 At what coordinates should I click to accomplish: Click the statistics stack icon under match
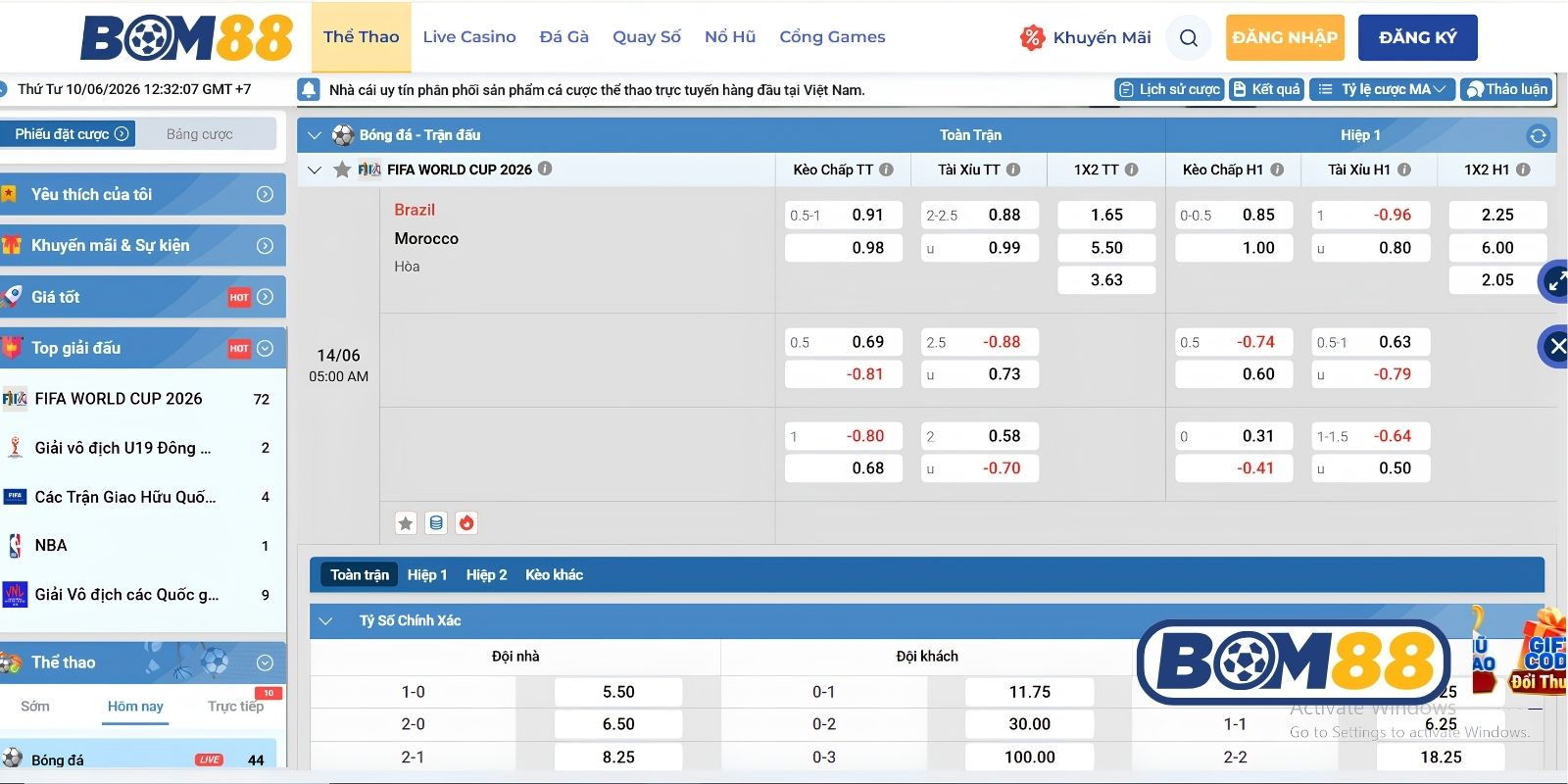(x=436, y=523)
